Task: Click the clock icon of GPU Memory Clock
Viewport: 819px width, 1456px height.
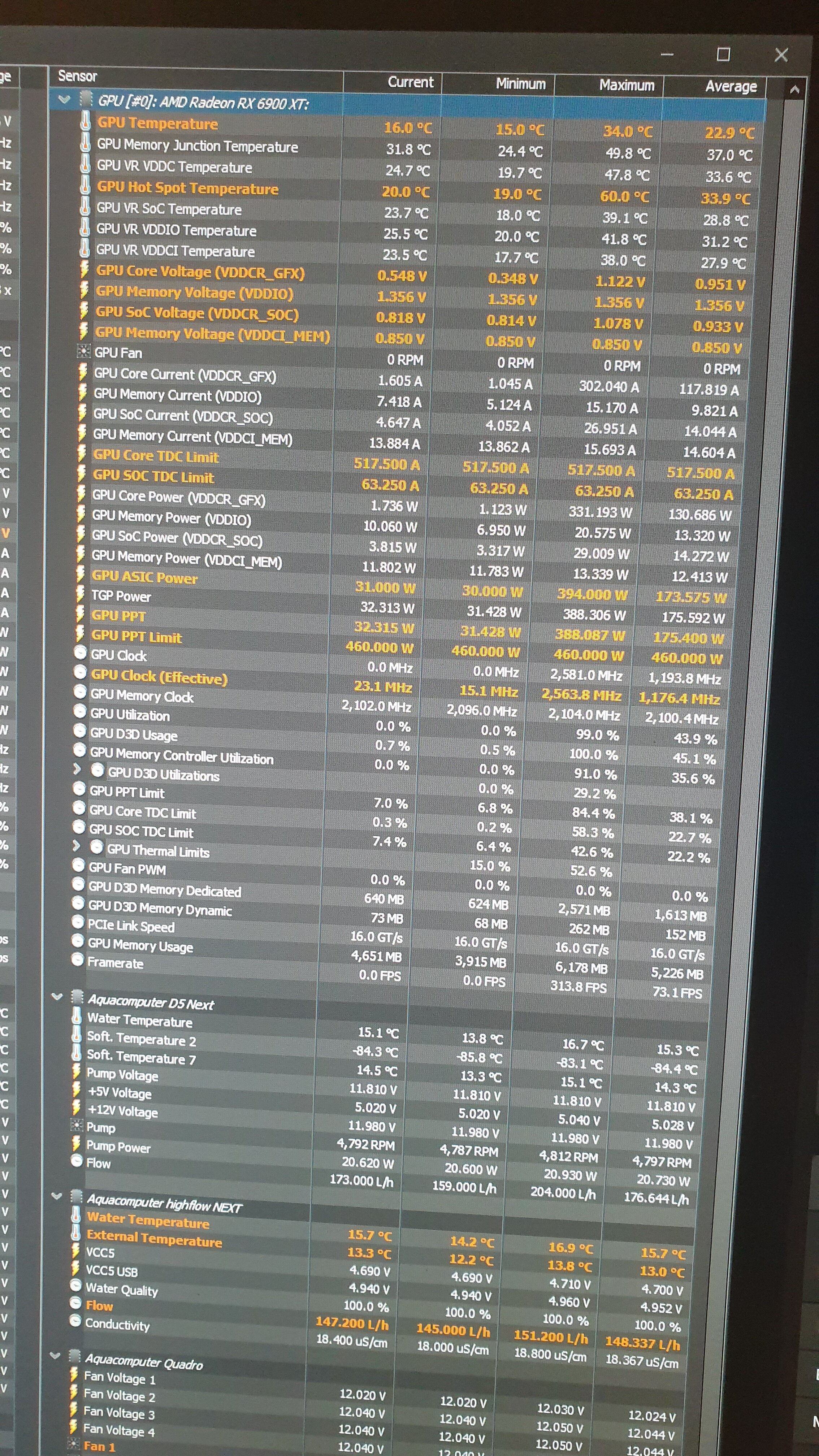Action: (80, 692)
